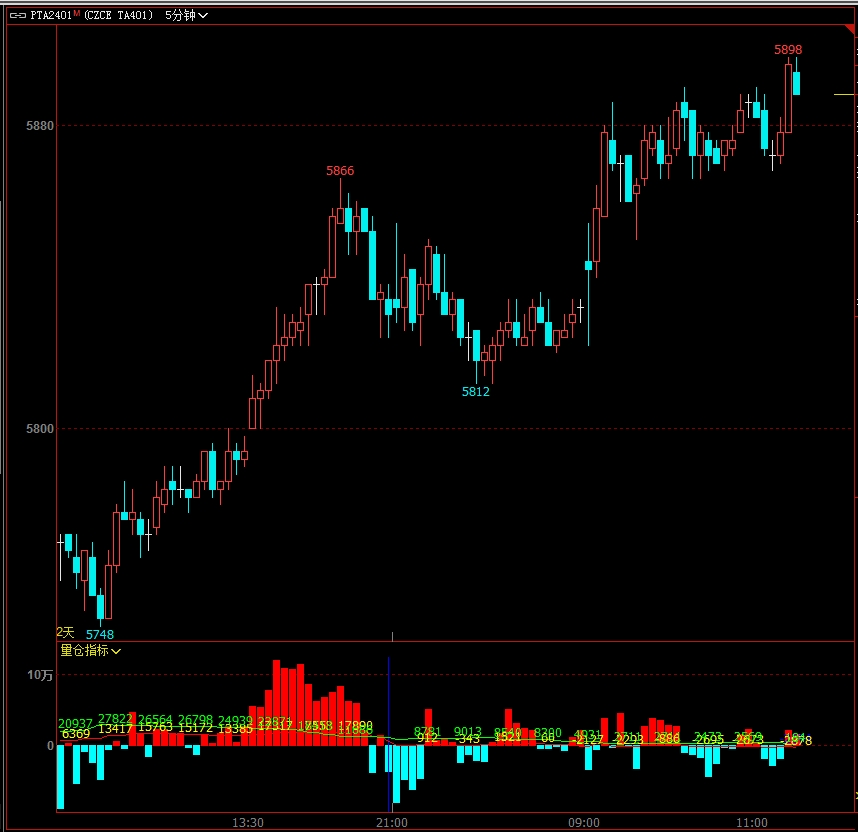Click the 5800 price axis label
858x832 pixels.
tap(40, 429)
